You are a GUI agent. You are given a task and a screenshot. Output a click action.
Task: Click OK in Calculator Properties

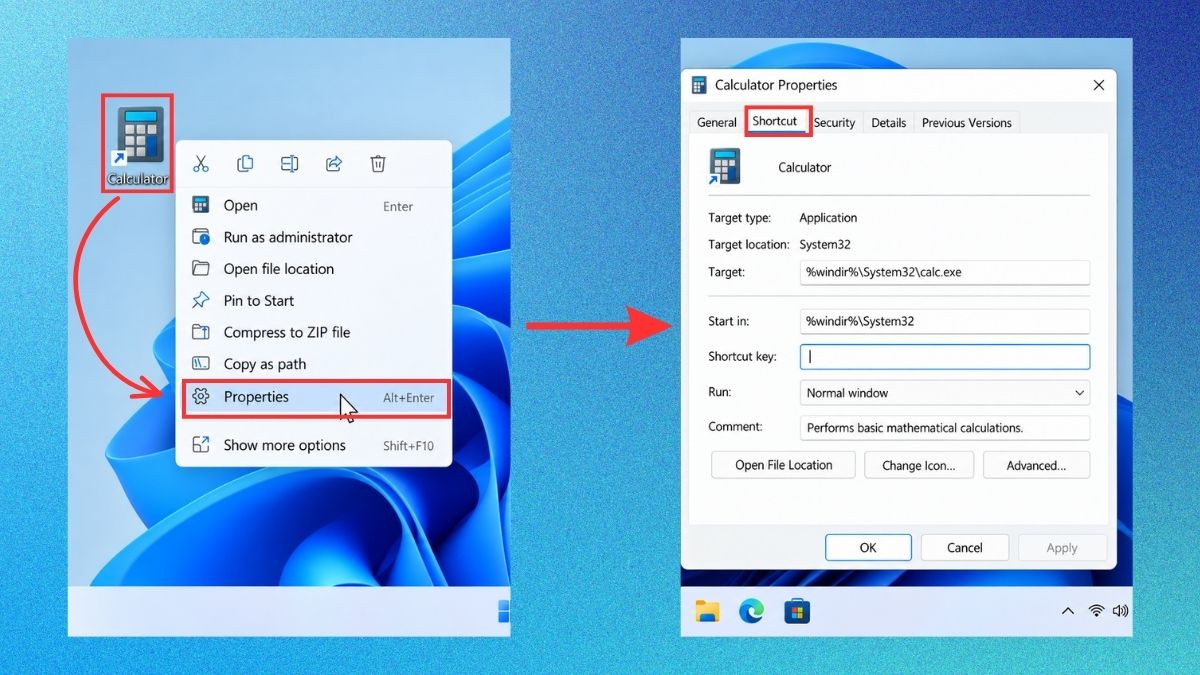[868, 547]
